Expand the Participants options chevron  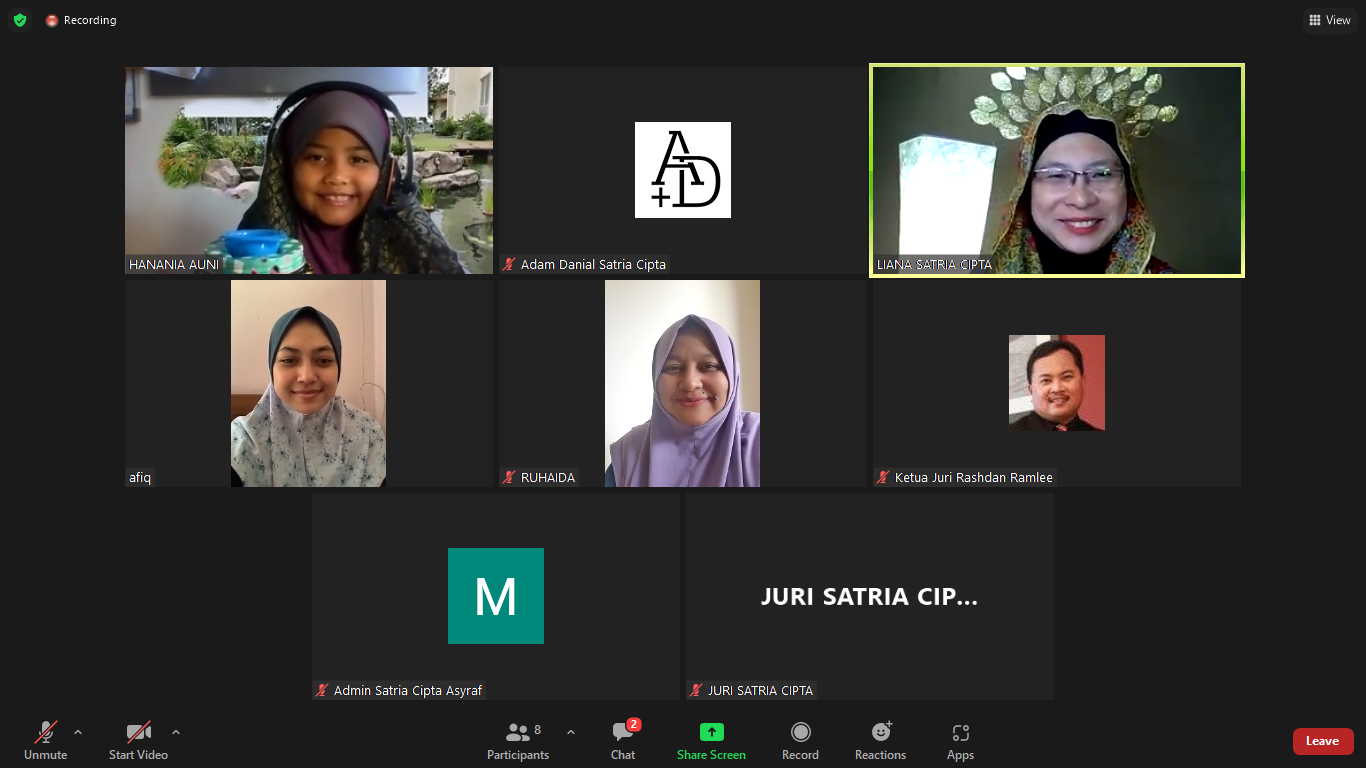tap(571, 732)
